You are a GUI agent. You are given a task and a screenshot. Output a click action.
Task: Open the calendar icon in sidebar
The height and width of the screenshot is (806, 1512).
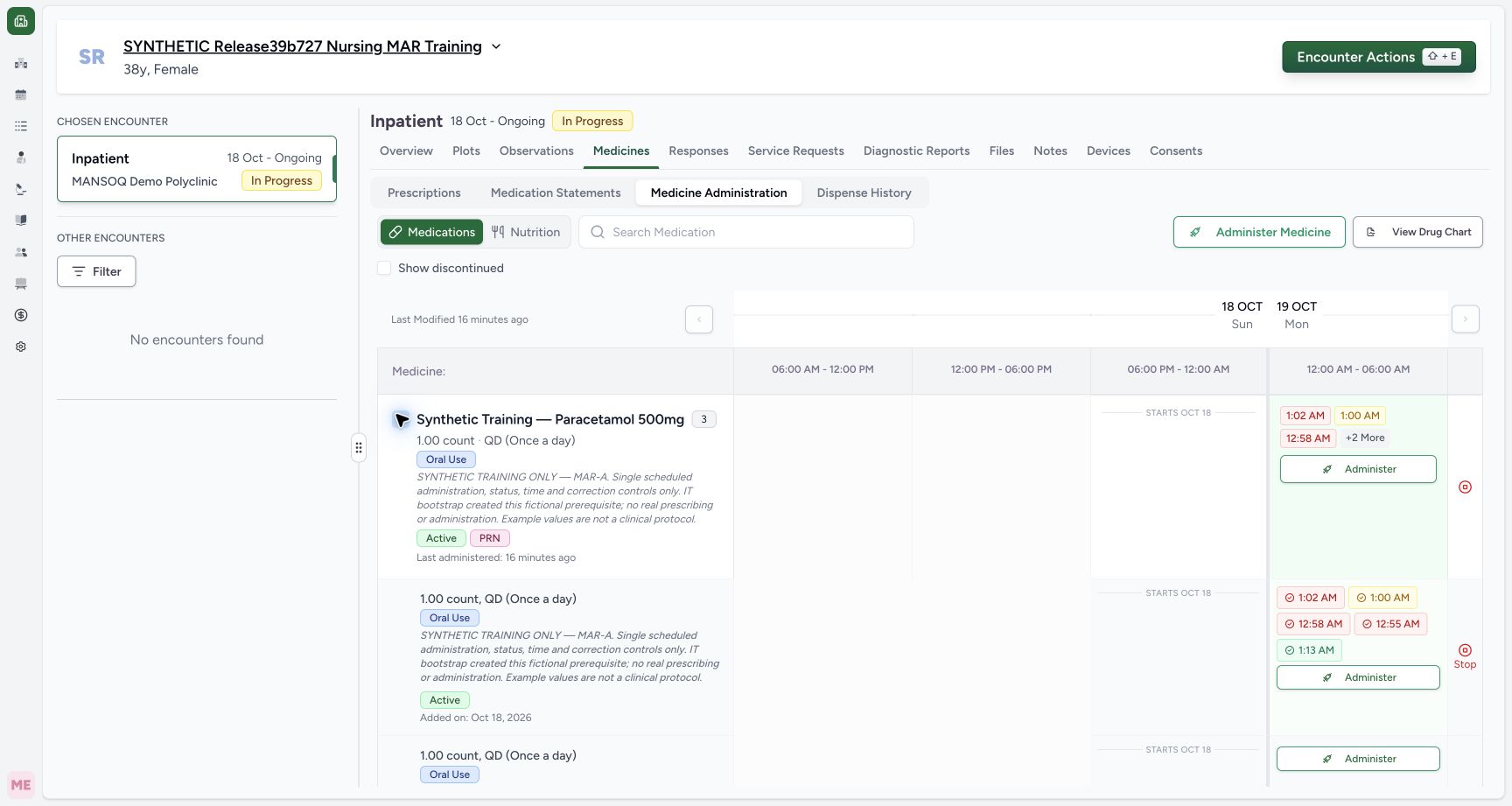point(21,95)
